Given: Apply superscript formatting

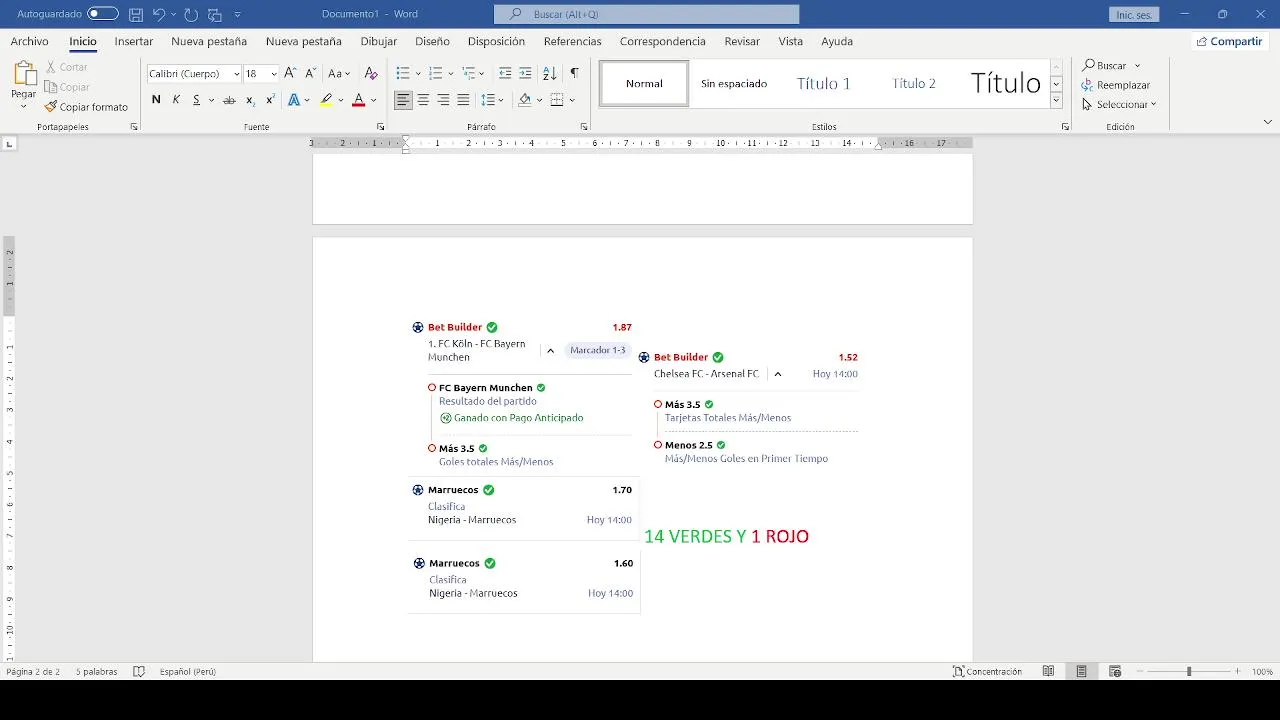Looking at the screenshot, I should pyautogui.click(x=270, y=100).
